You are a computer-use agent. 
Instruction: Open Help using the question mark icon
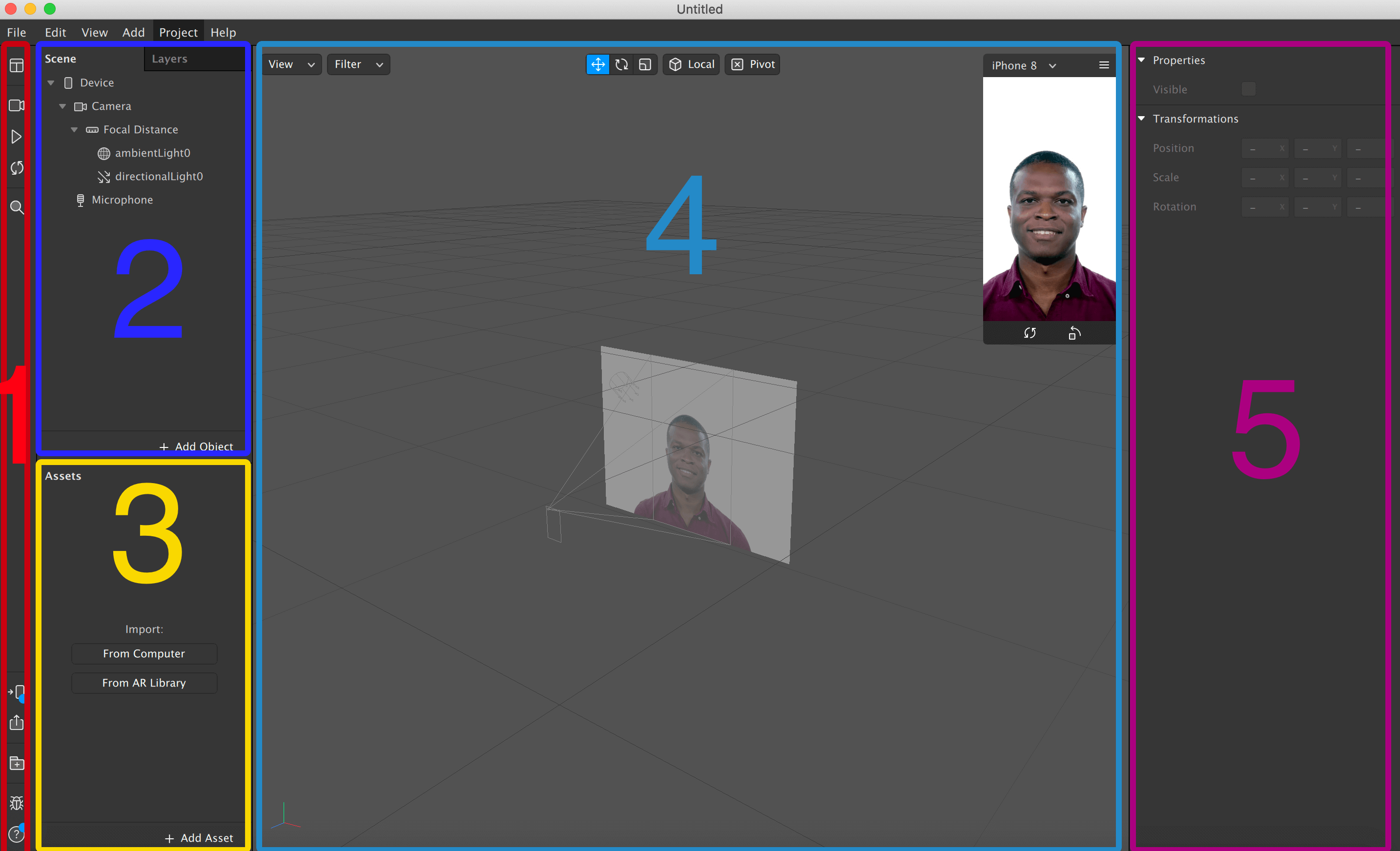click(x=17, y=834)
